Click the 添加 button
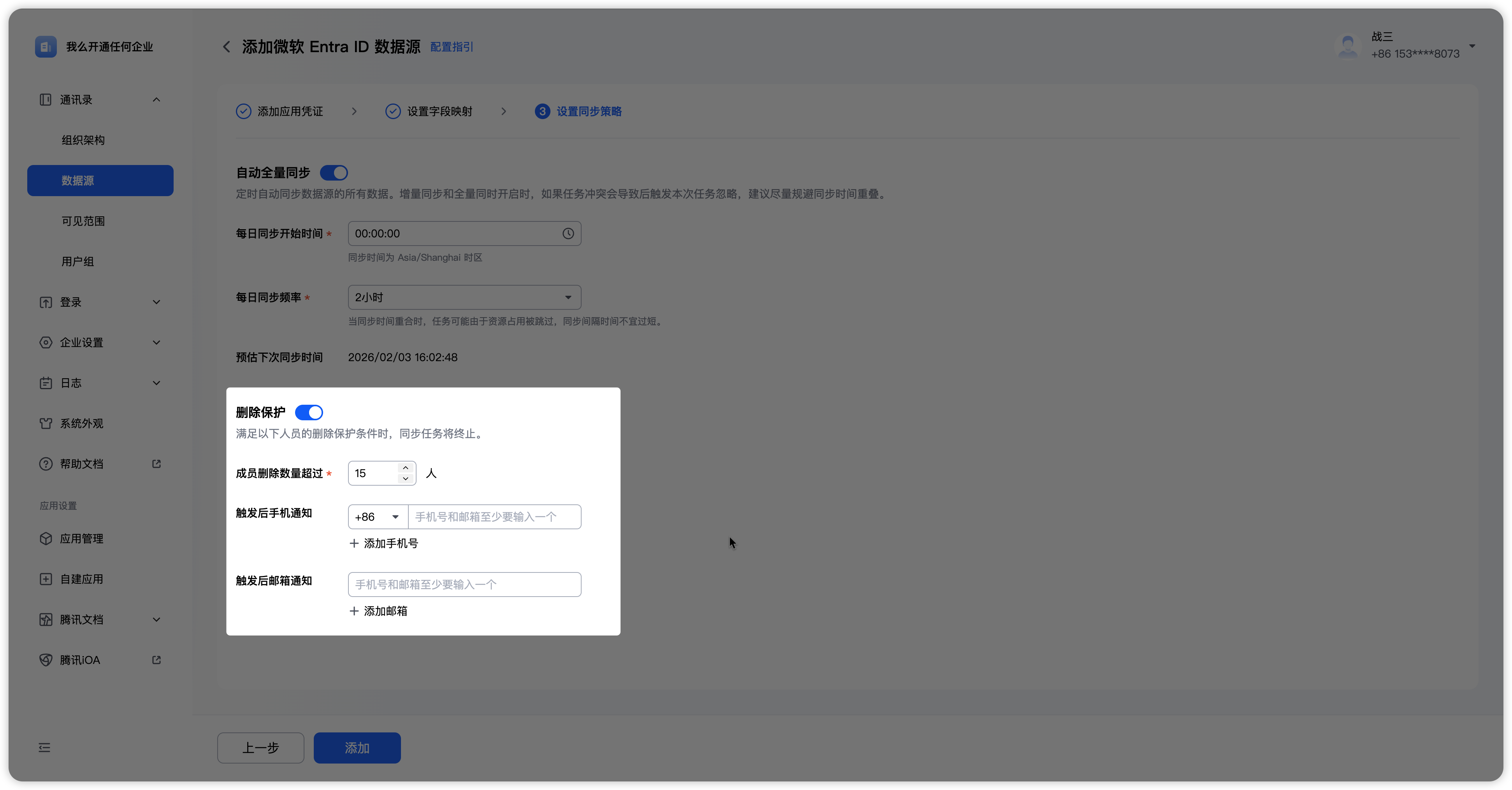This screenshot has width=1512, height=790. [357, 748]
